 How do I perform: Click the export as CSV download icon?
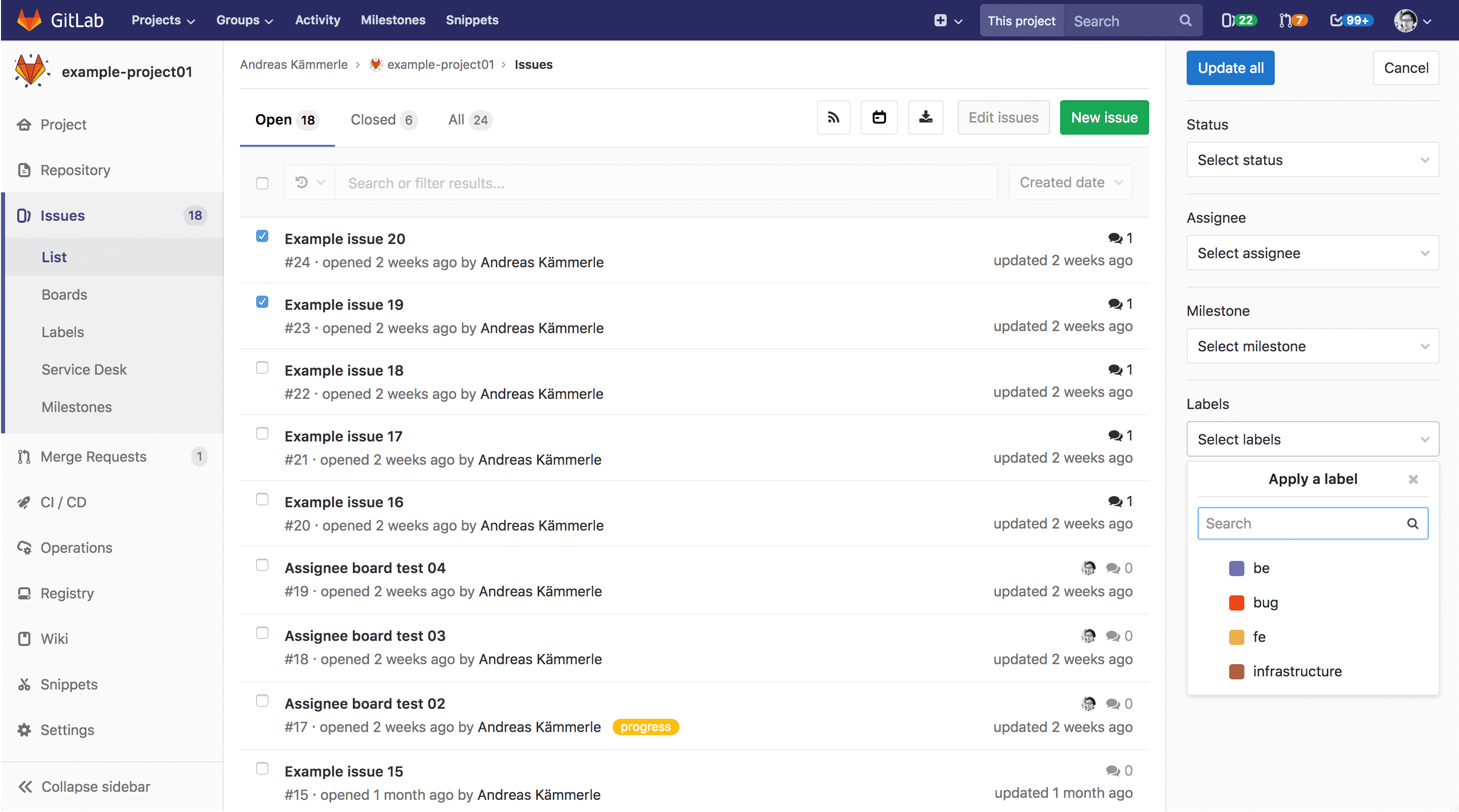tap(925, 118)
